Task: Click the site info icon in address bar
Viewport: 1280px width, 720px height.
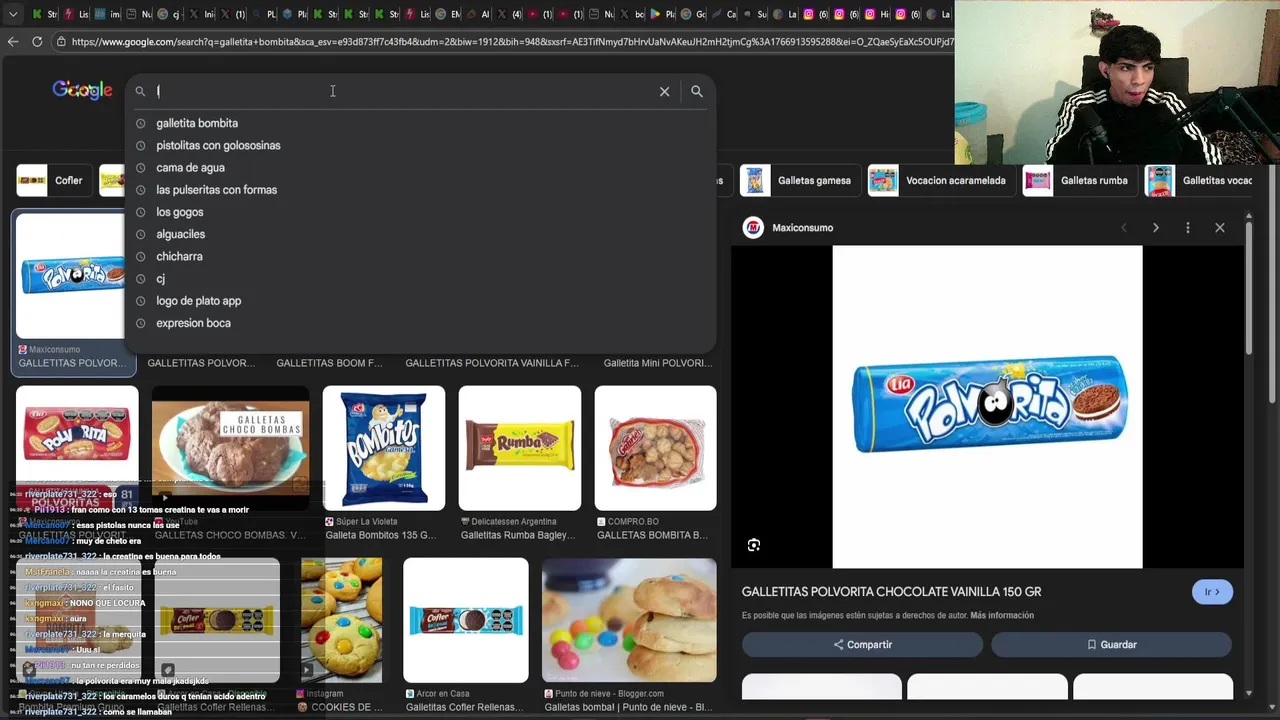Action: (61, 42)
